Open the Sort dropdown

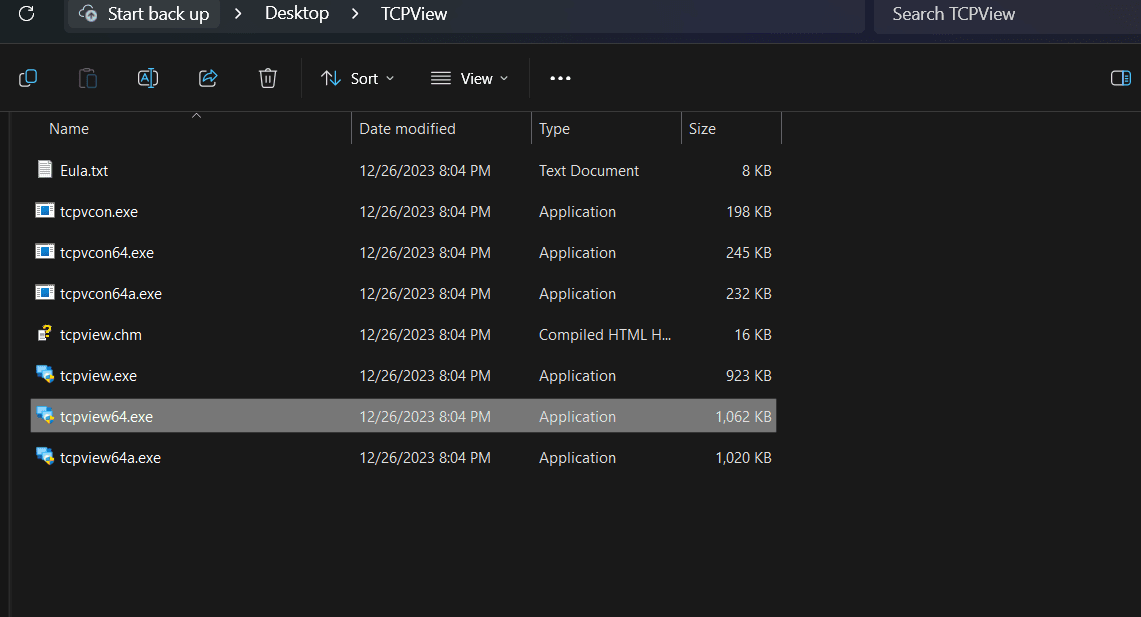click(357, 79)
